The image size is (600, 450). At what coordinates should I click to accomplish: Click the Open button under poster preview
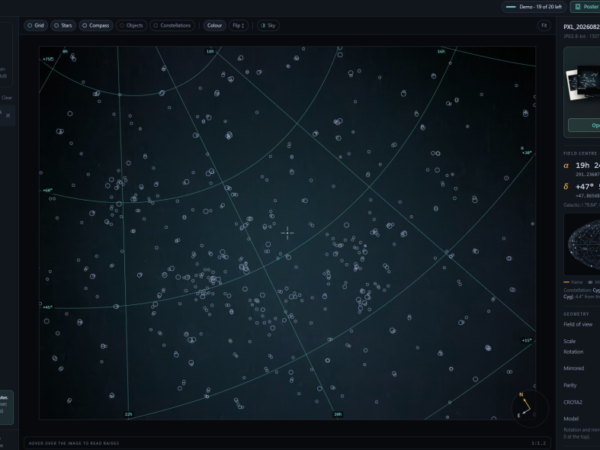pyautogui.click(x=584, y=125)
